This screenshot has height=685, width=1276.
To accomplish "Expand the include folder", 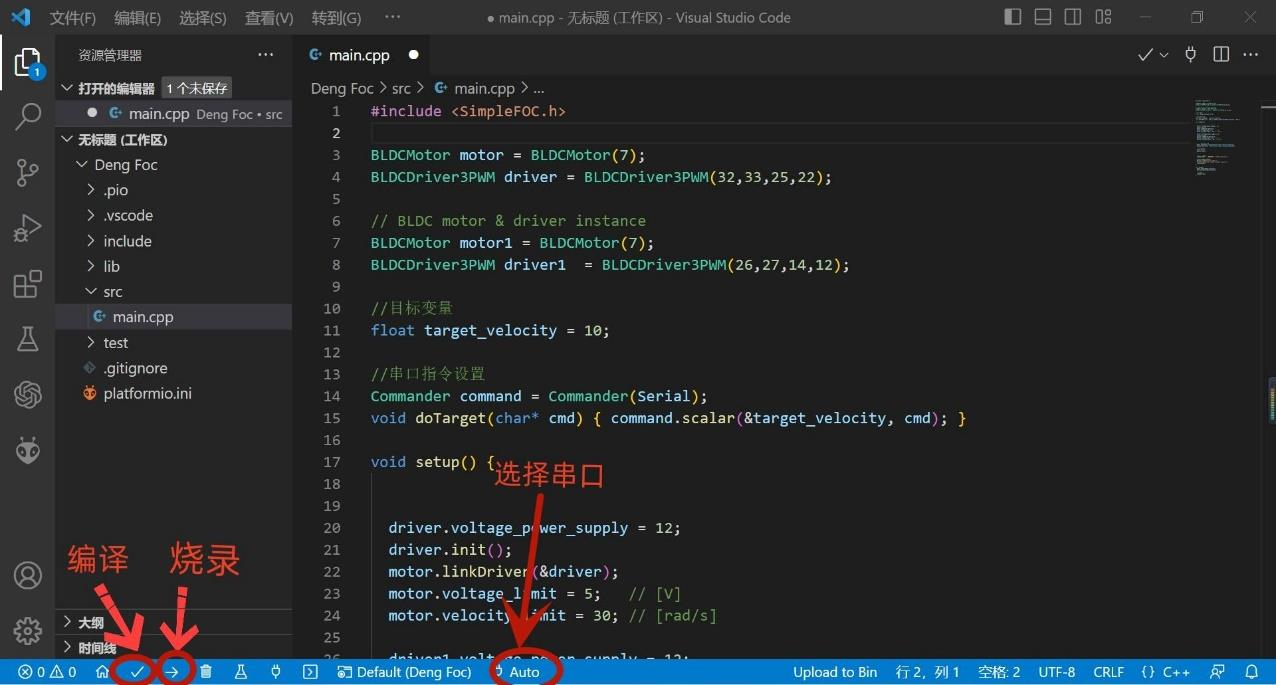I will 127,241.
